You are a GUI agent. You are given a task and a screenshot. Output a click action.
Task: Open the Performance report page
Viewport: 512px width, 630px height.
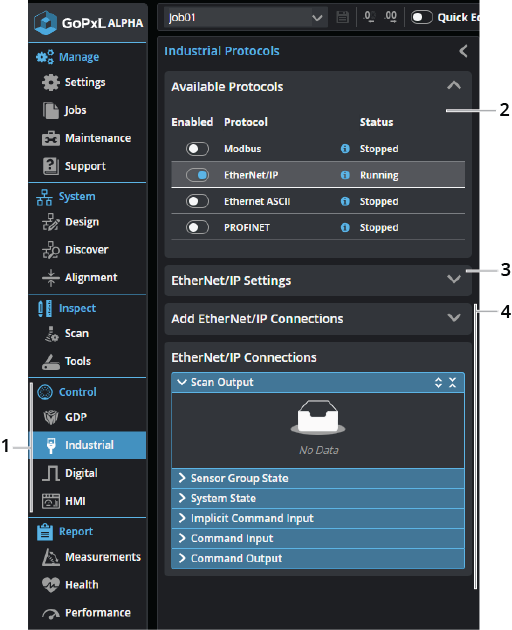tap(86, 613)
